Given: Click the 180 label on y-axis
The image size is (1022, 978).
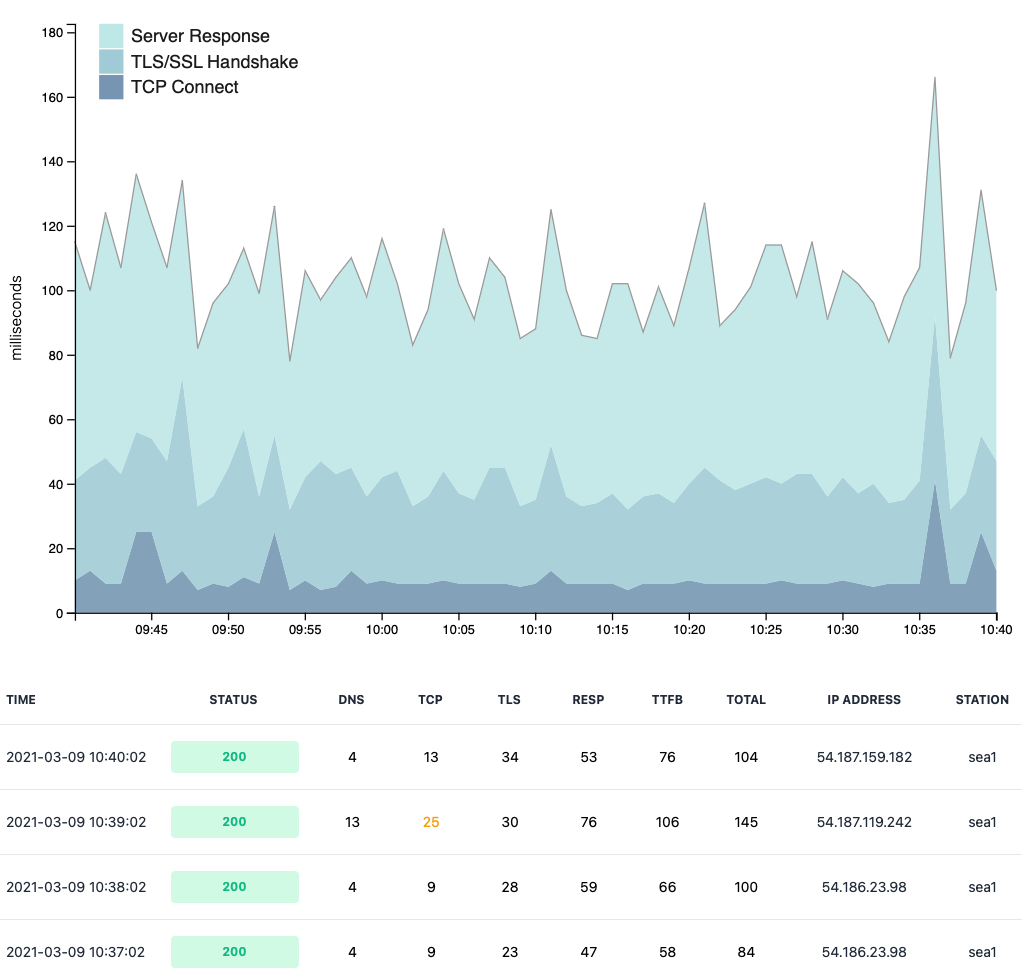Looking at the screenshot, I should [x=52, y=33].
